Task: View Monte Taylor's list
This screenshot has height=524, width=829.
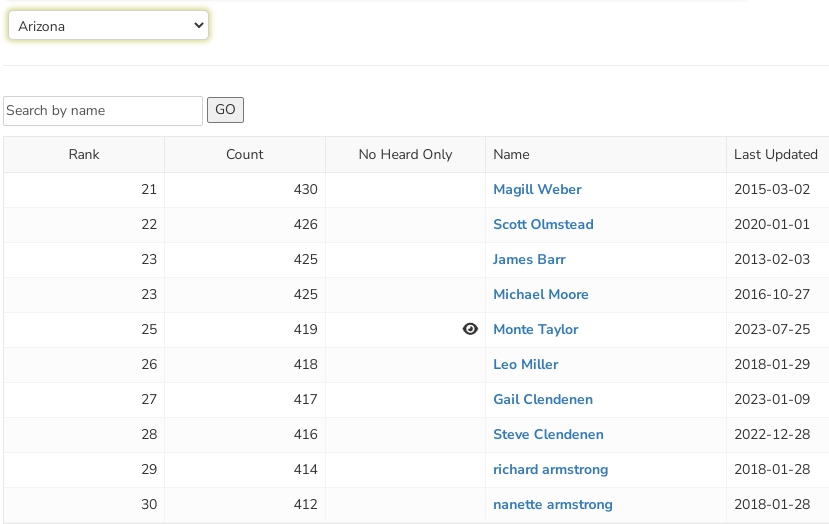Action: (535, 329)
